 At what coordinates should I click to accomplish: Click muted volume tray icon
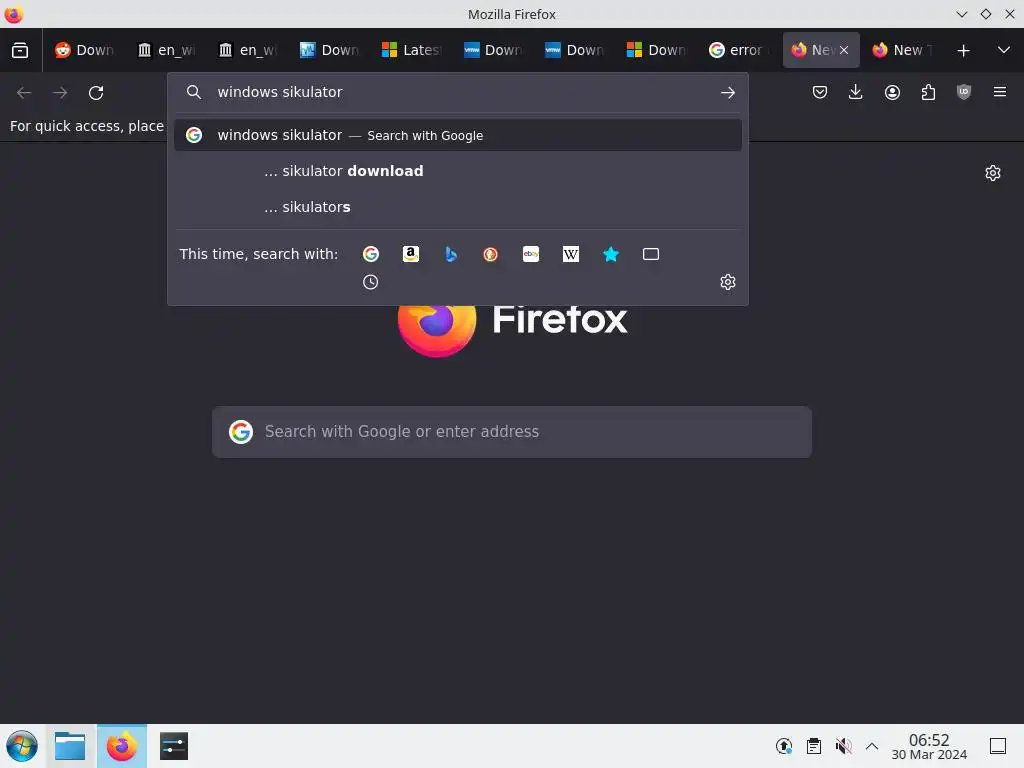(843, 746)
